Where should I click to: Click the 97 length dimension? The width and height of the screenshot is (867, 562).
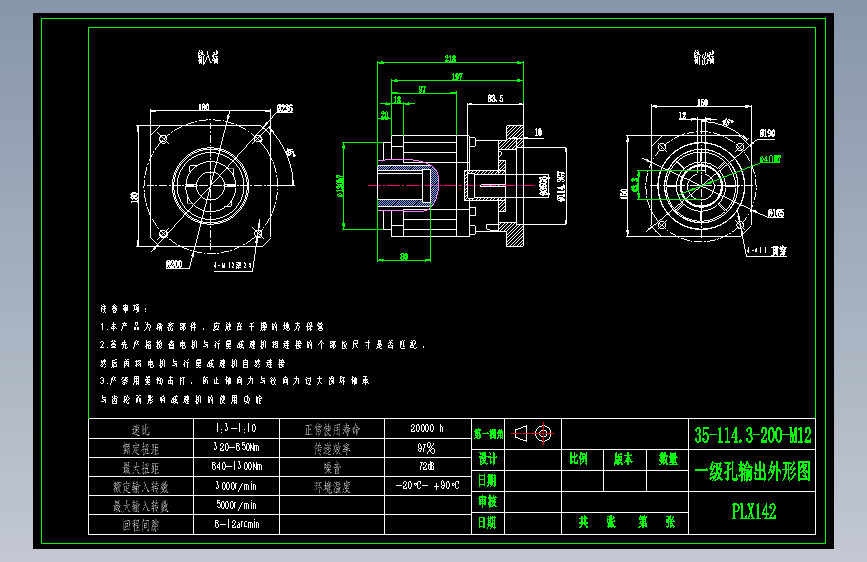[x=422, y=90]
